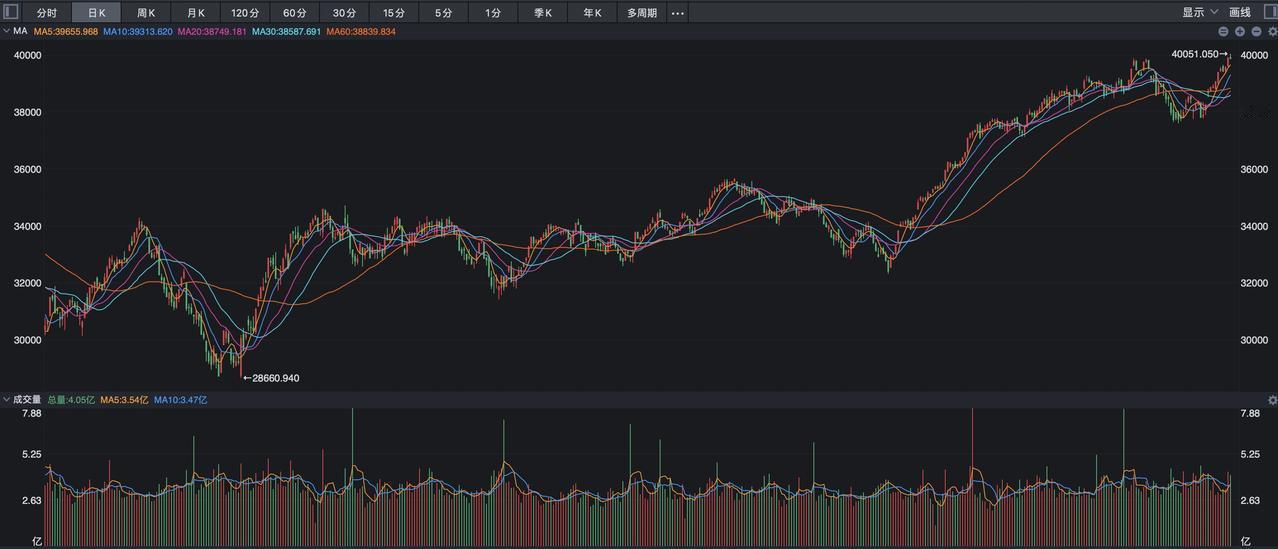Open the 成交量 volume panel settings gear
Viewport: 1278px width, 549px height.
[1272, 400]
